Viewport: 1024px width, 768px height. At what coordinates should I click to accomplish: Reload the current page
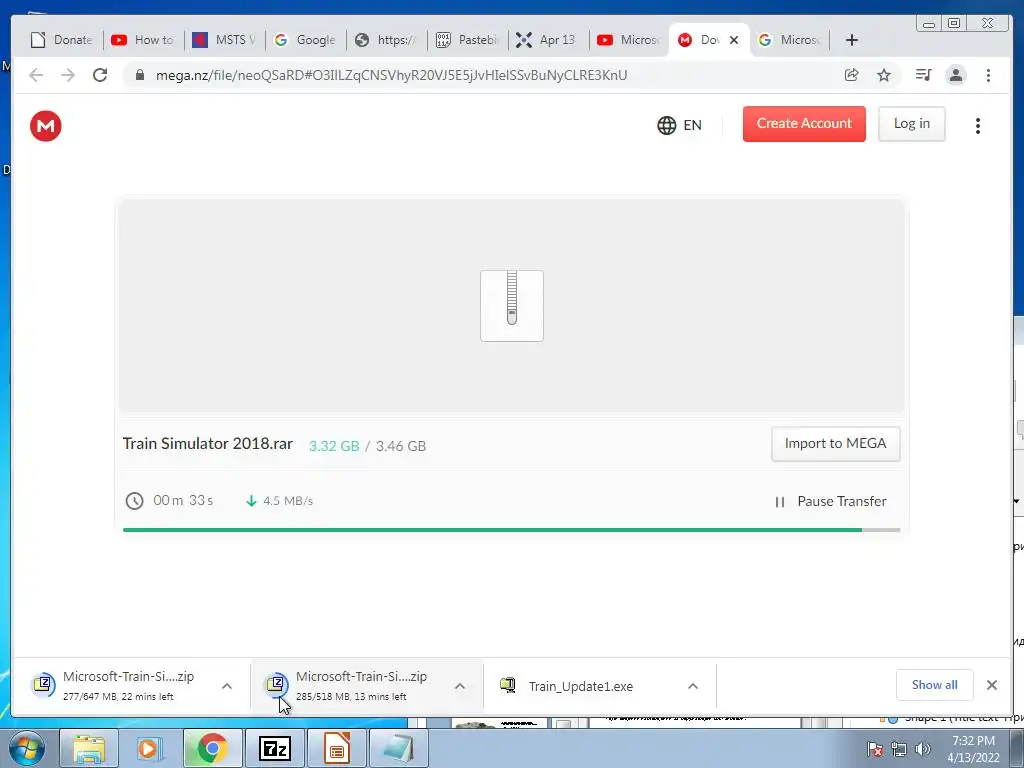pyautogui.click(x=100, y=75)
